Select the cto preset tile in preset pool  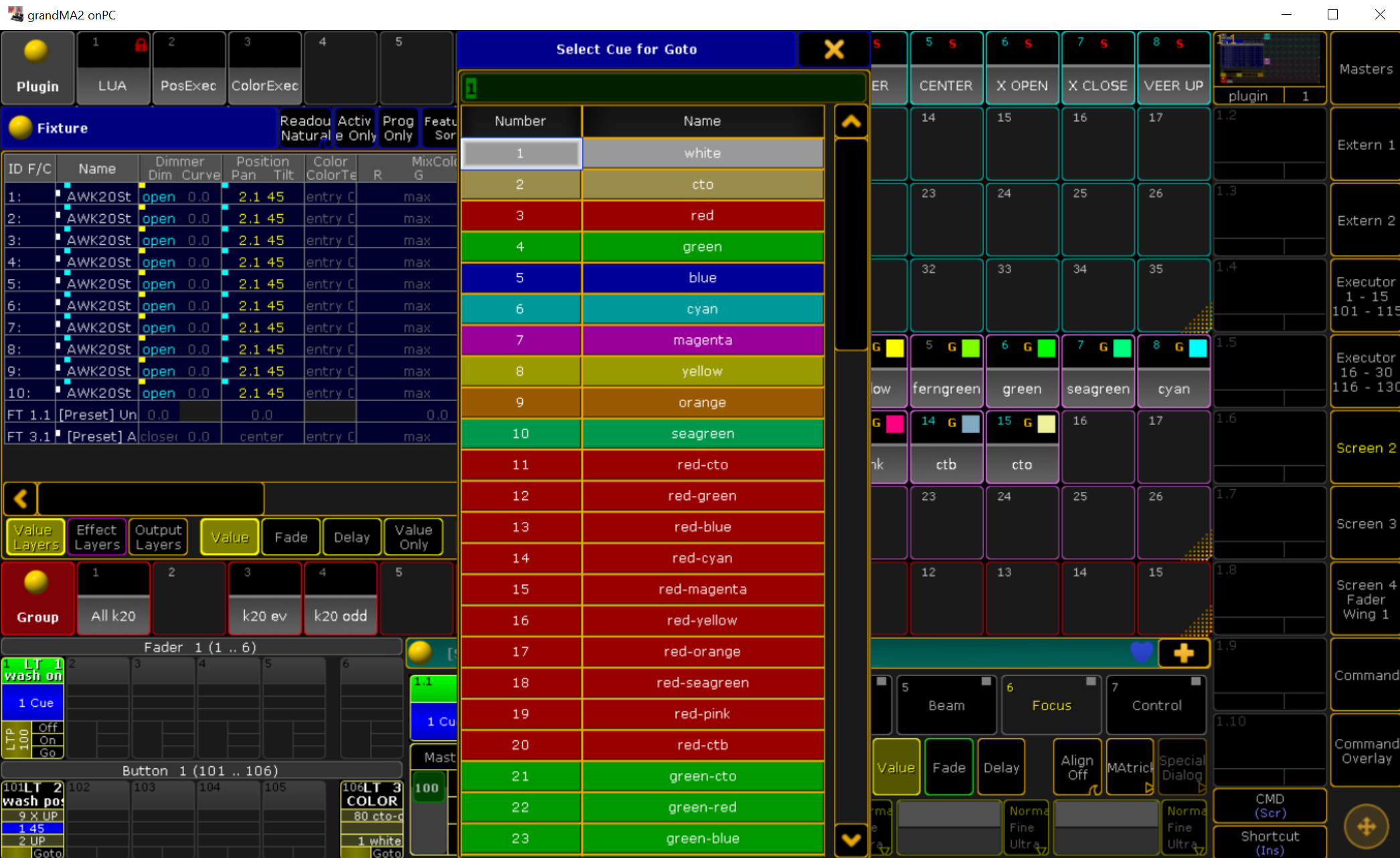[x=1021, y=448]
